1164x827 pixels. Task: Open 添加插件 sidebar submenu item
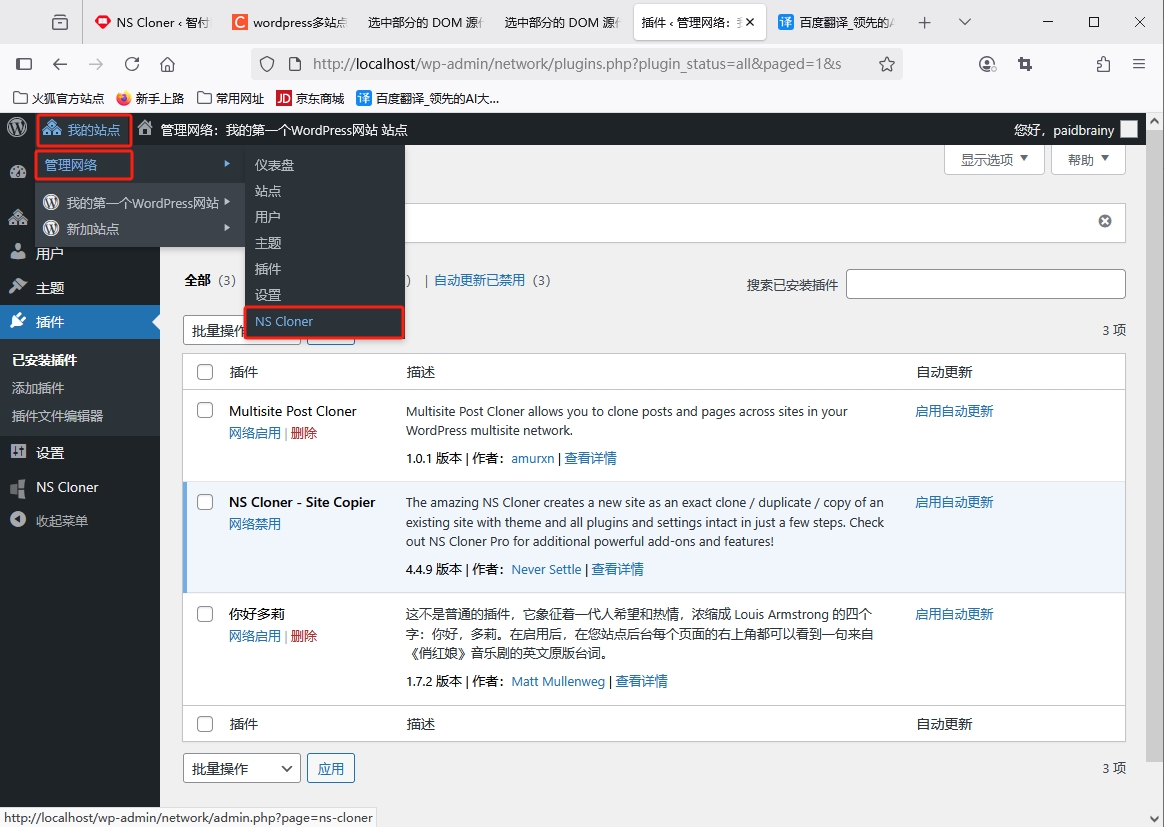click(x=38, y=388)
